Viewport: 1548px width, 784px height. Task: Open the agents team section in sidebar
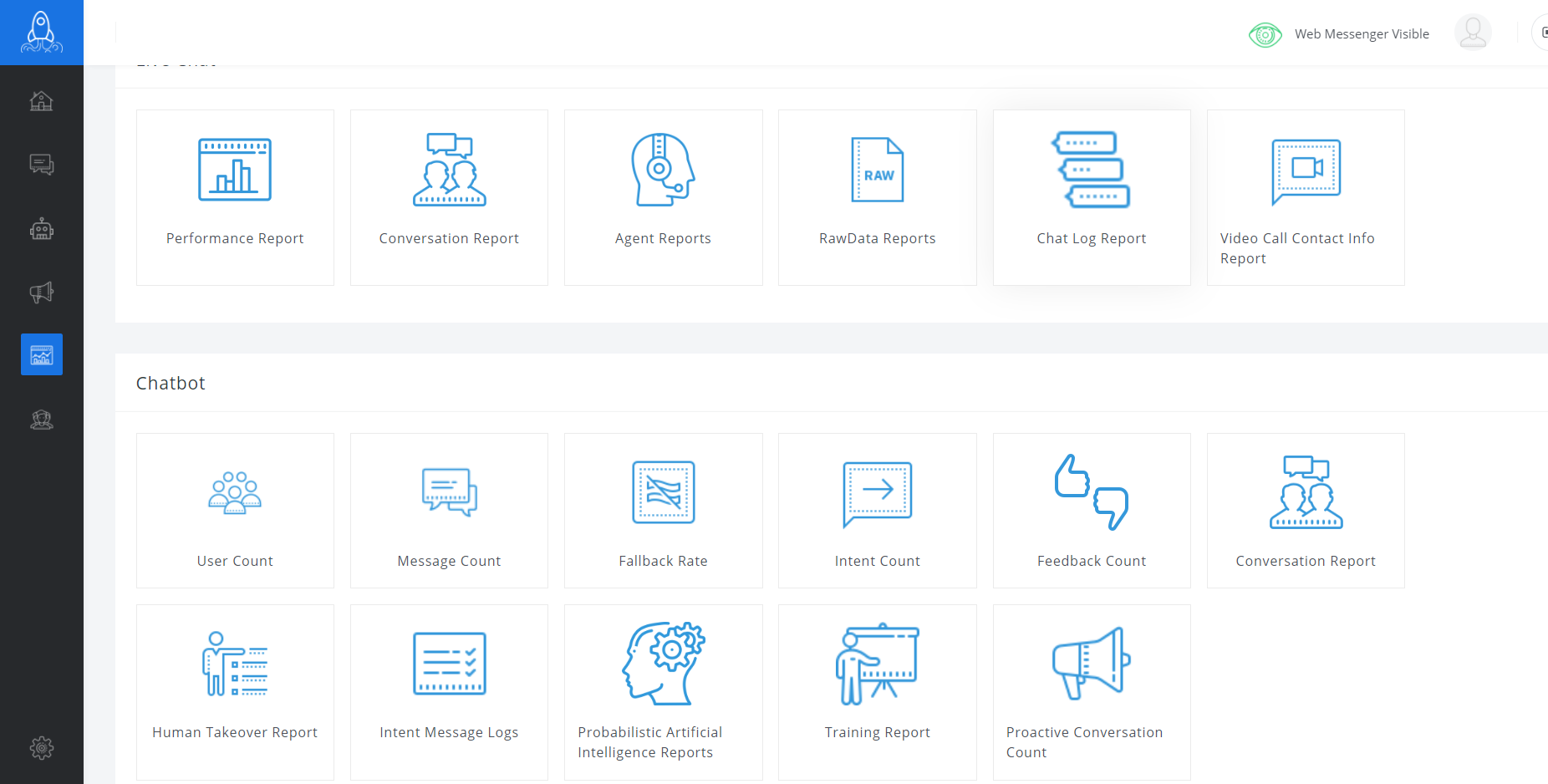coord(41,420)
